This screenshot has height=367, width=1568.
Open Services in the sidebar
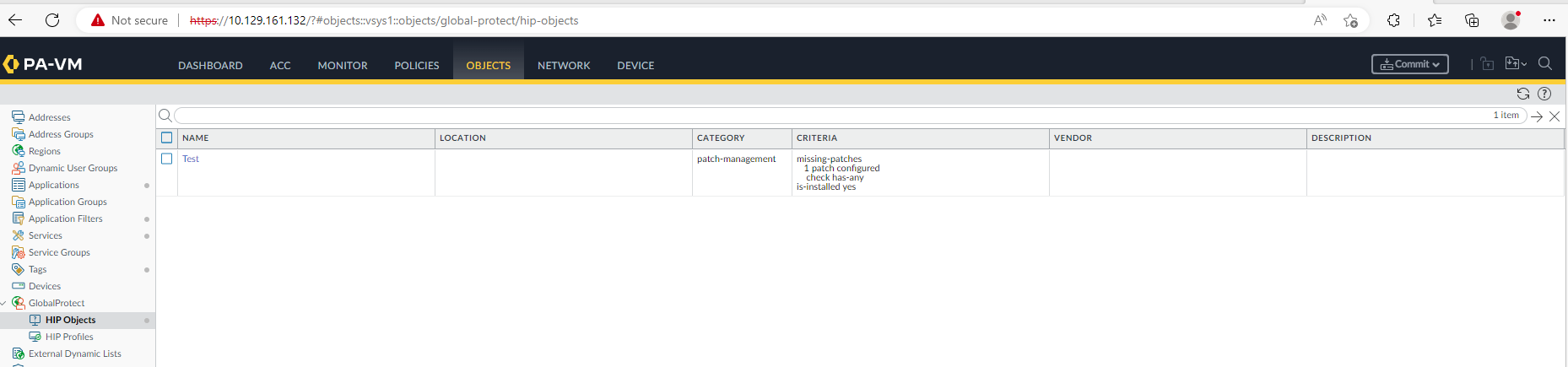pos(45,235)
